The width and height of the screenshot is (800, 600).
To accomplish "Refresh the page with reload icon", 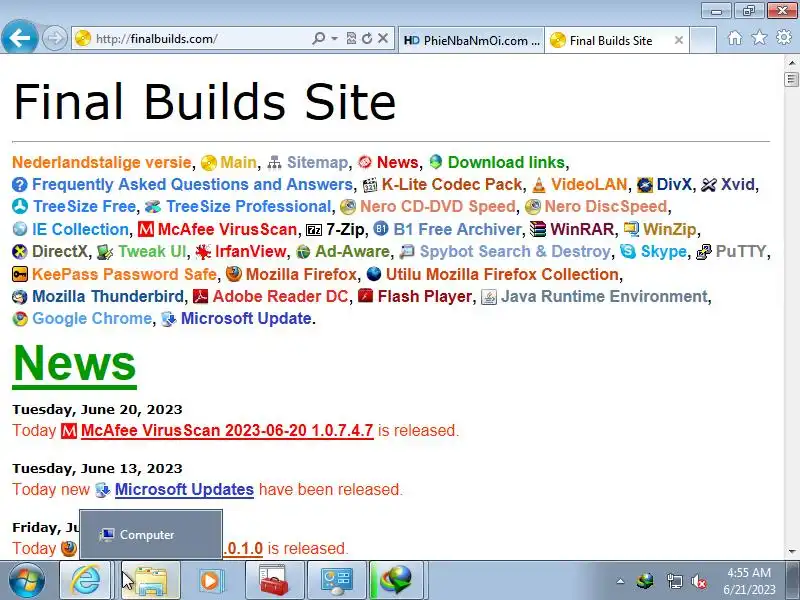I will click(x=367, y=38).
